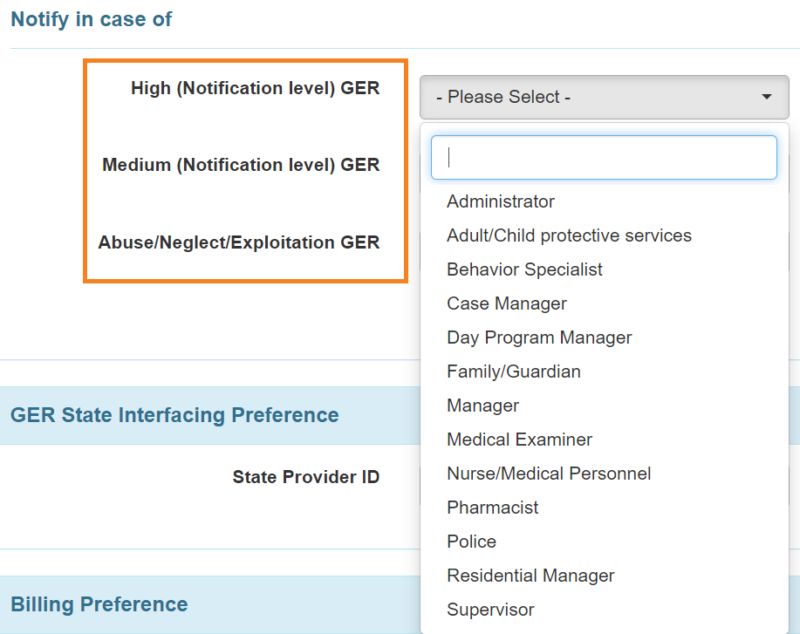The width and height of the screenshot is (800, 634).
Task: Choose Adult/Child protective services option
Action: click(x=569, y=235)
